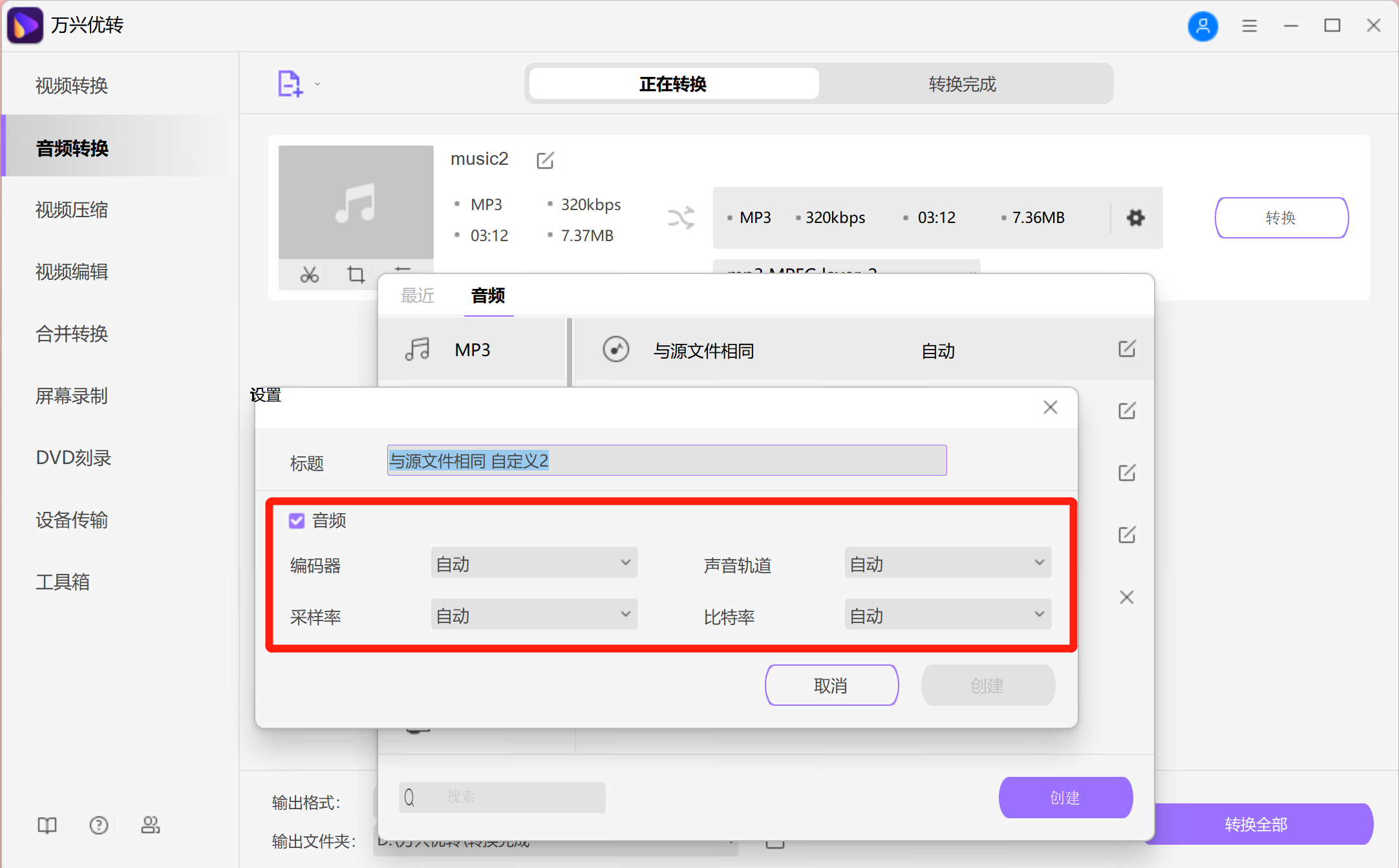Click the crop icon under the music thumbnail

coord(356,274)
